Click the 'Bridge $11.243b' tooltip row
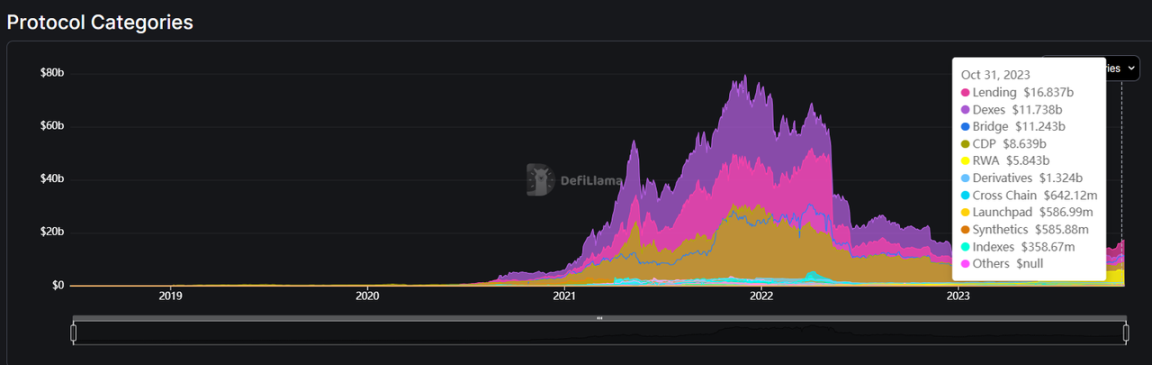Screen dimensions: 1152x365 (x=1013, y=126)
